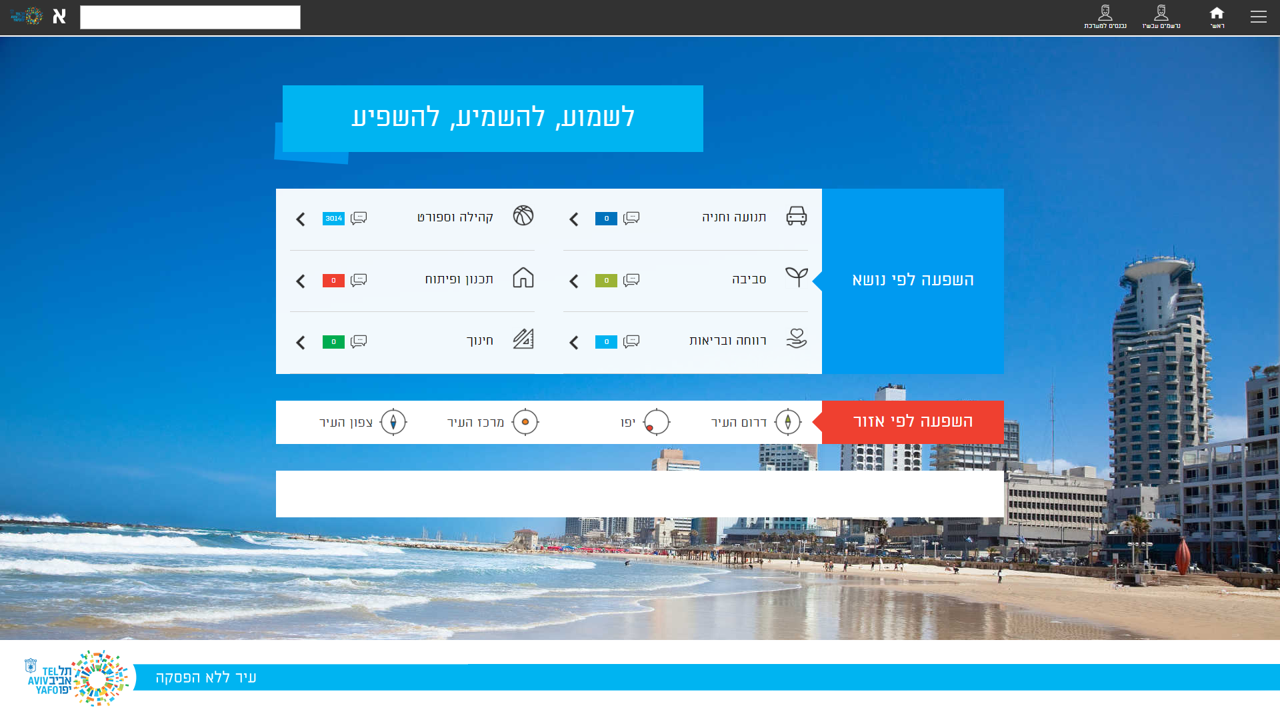Screen dimensions: 1280x720
Task: Expand arrow next to education row
Action: click(301, 343)
